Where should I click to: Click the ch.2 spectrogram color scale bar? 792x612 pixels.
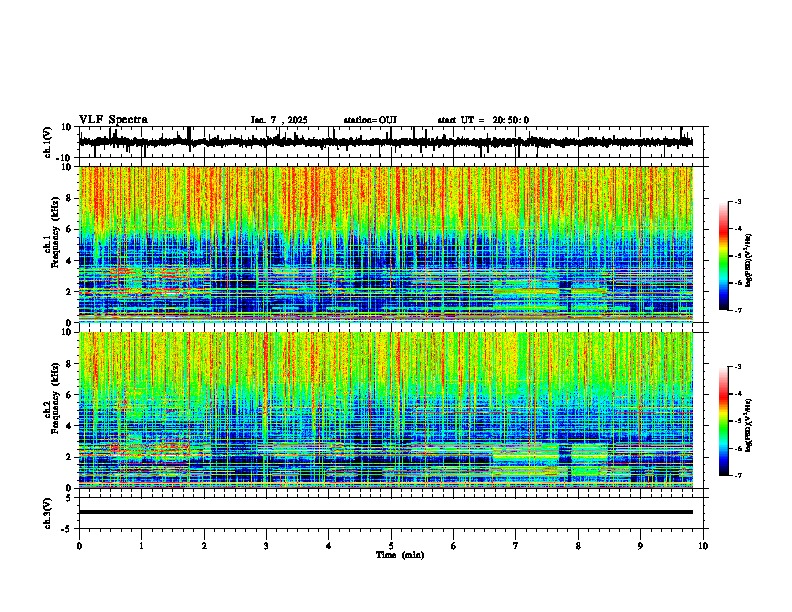coord(724,421)
